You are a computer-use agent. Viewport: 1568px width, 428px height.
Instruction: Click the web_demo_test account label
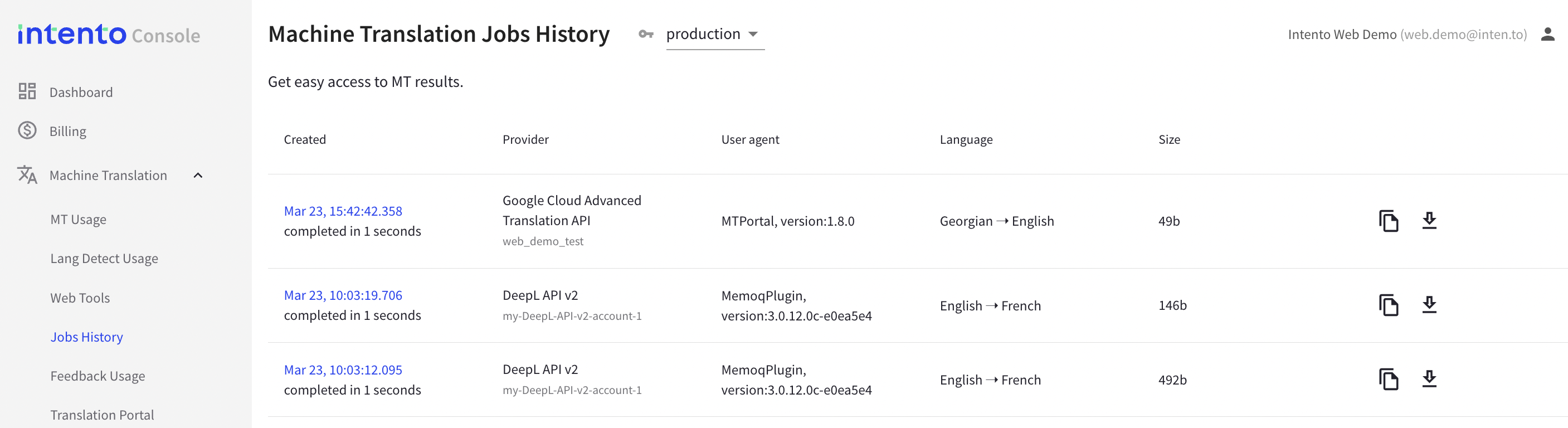tap(542, 242)
